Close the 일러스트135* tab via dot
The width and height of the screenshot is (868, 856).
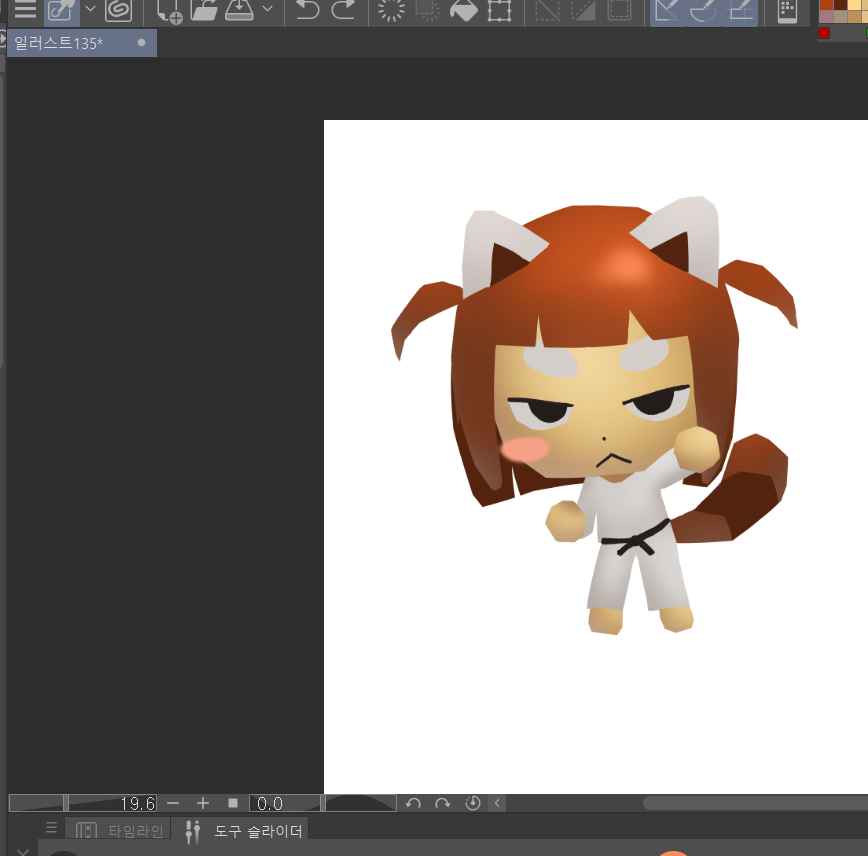[142, 43]
